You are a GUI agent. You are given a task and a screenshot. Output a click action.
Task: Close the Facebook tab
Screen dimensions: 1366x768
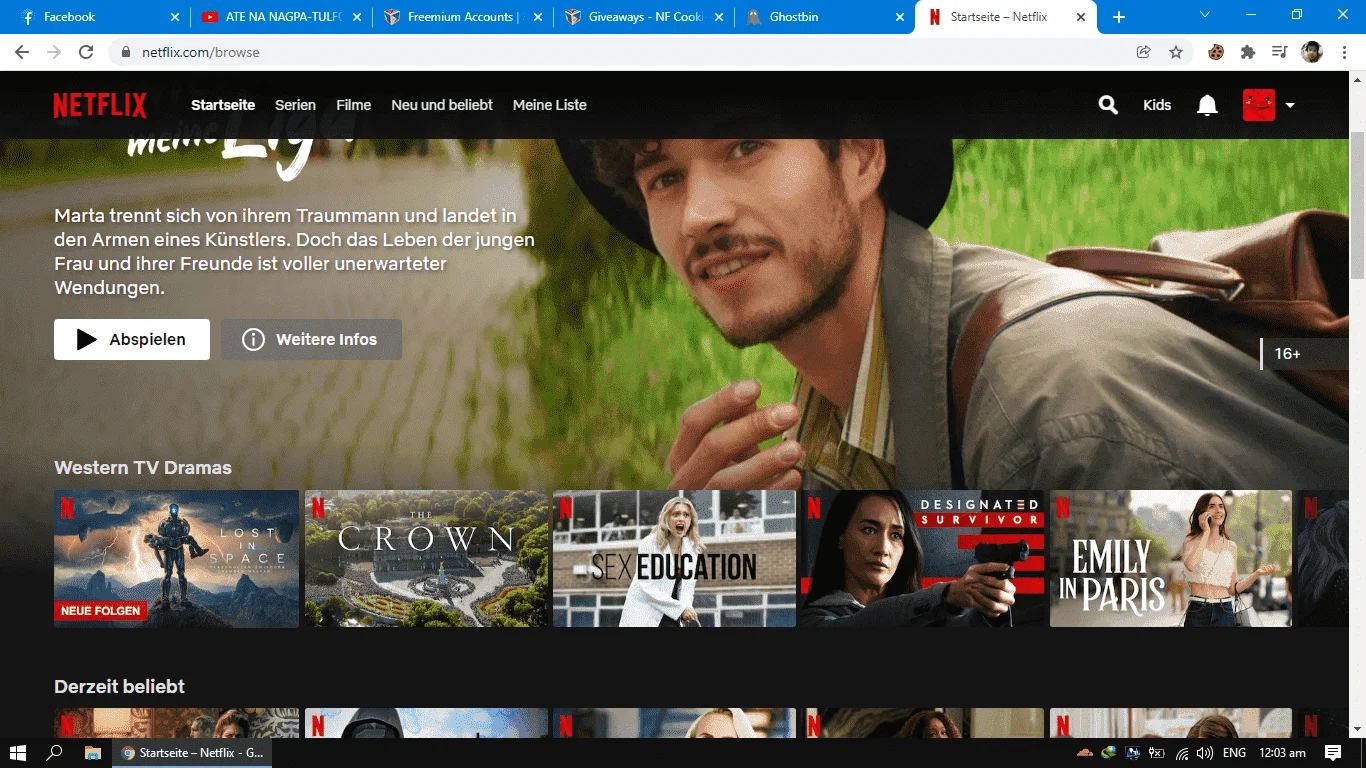click(x=175, y=17)
